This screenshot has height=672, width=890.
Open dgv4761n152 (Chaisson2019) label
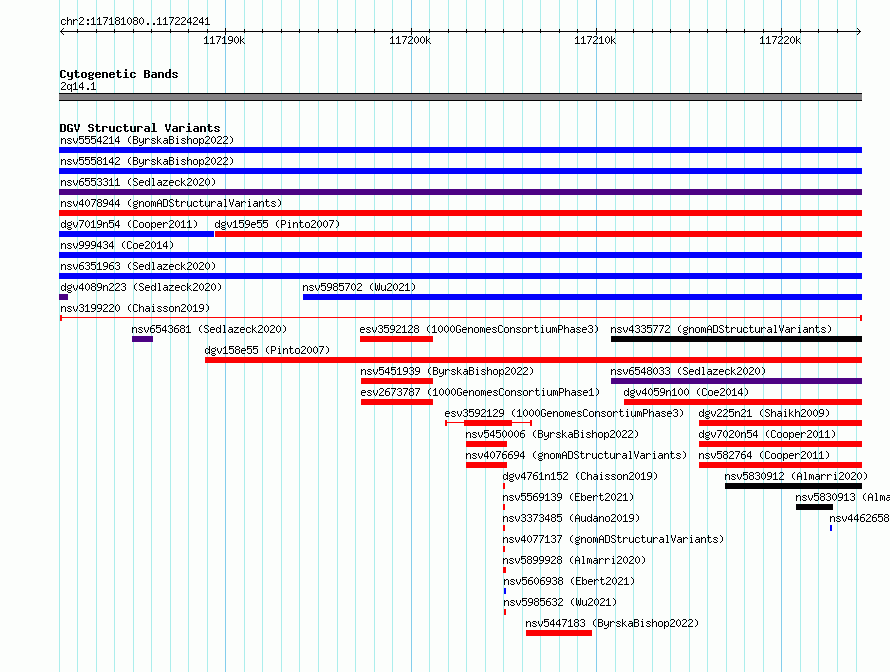tap(580, 476)
